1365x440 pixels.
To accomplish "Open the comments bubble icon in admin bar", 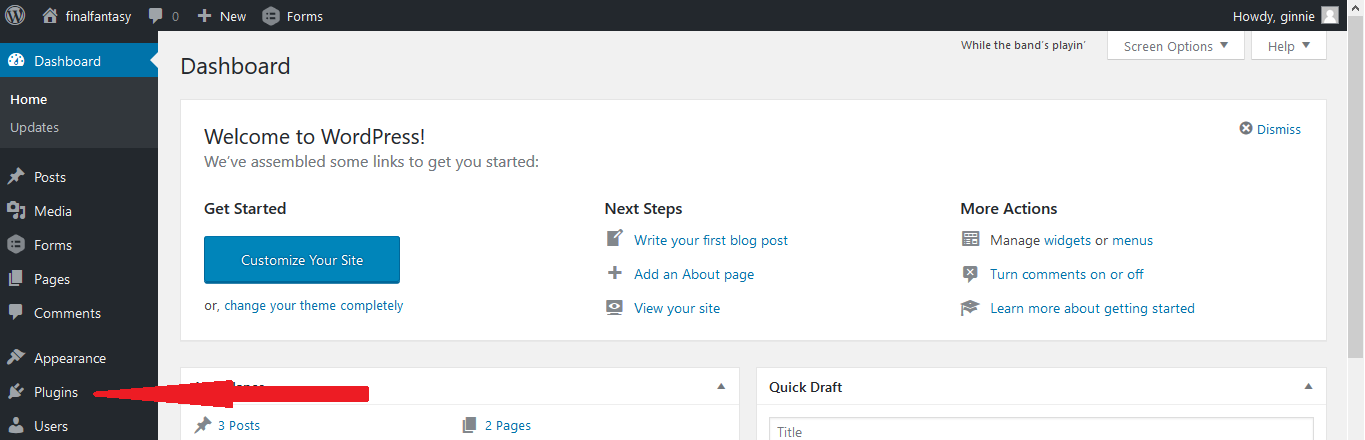I will point(155,16).
